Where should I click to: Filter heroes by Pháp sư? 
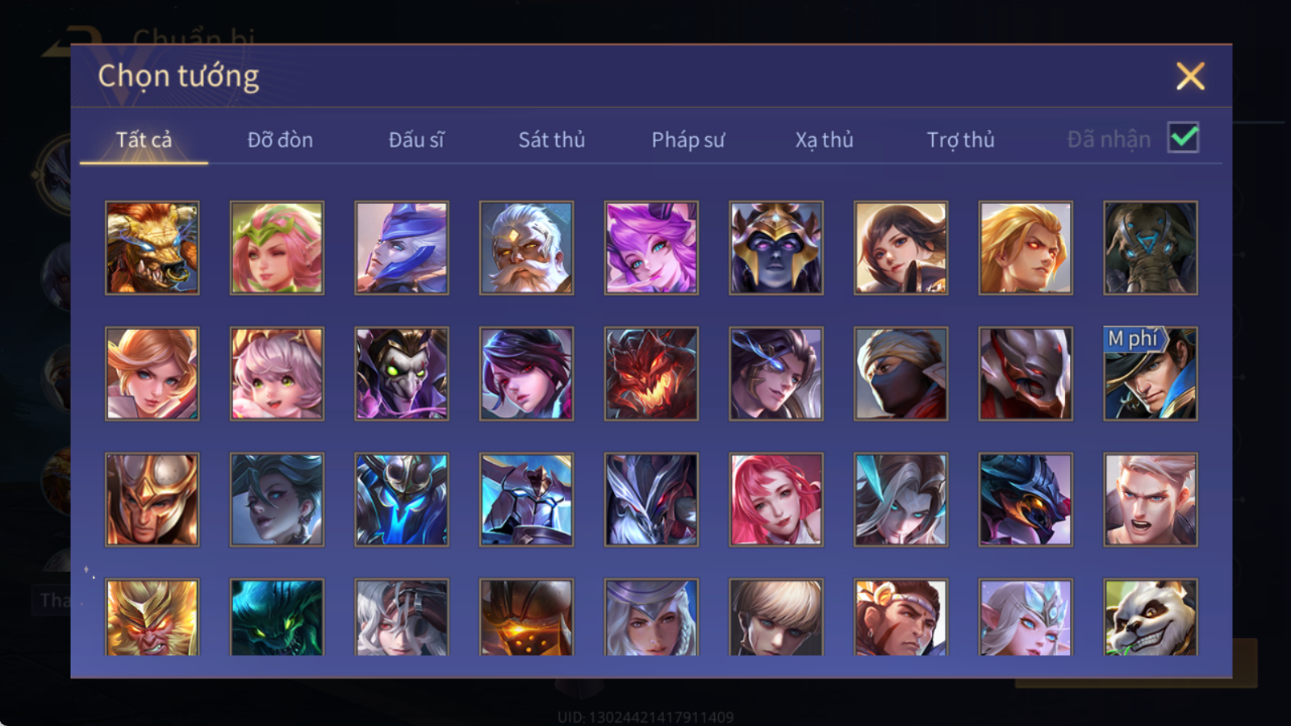click(x=688, y=140)
